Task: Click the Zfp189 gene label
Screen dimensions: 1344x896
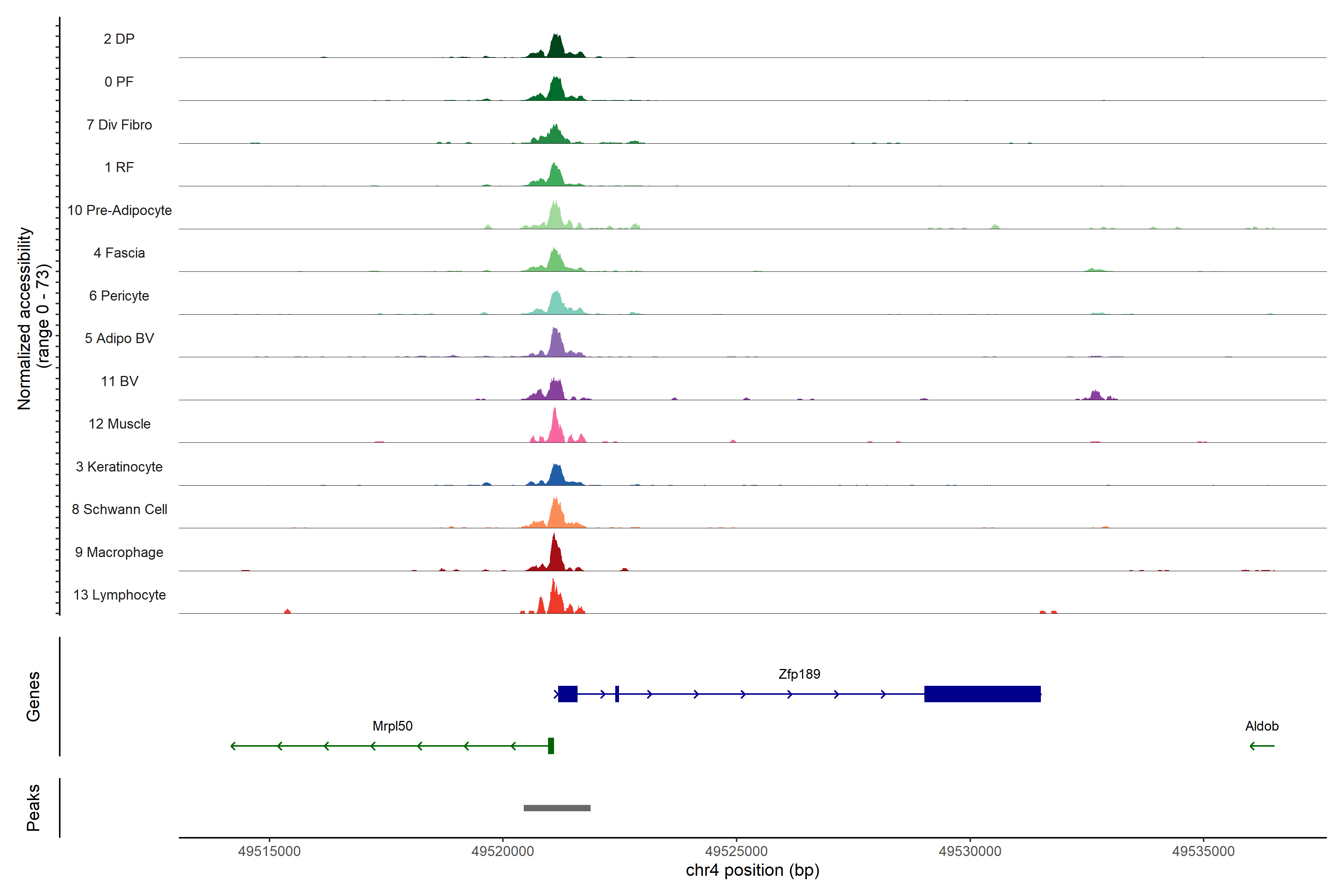Action: (x=799, y=674)
